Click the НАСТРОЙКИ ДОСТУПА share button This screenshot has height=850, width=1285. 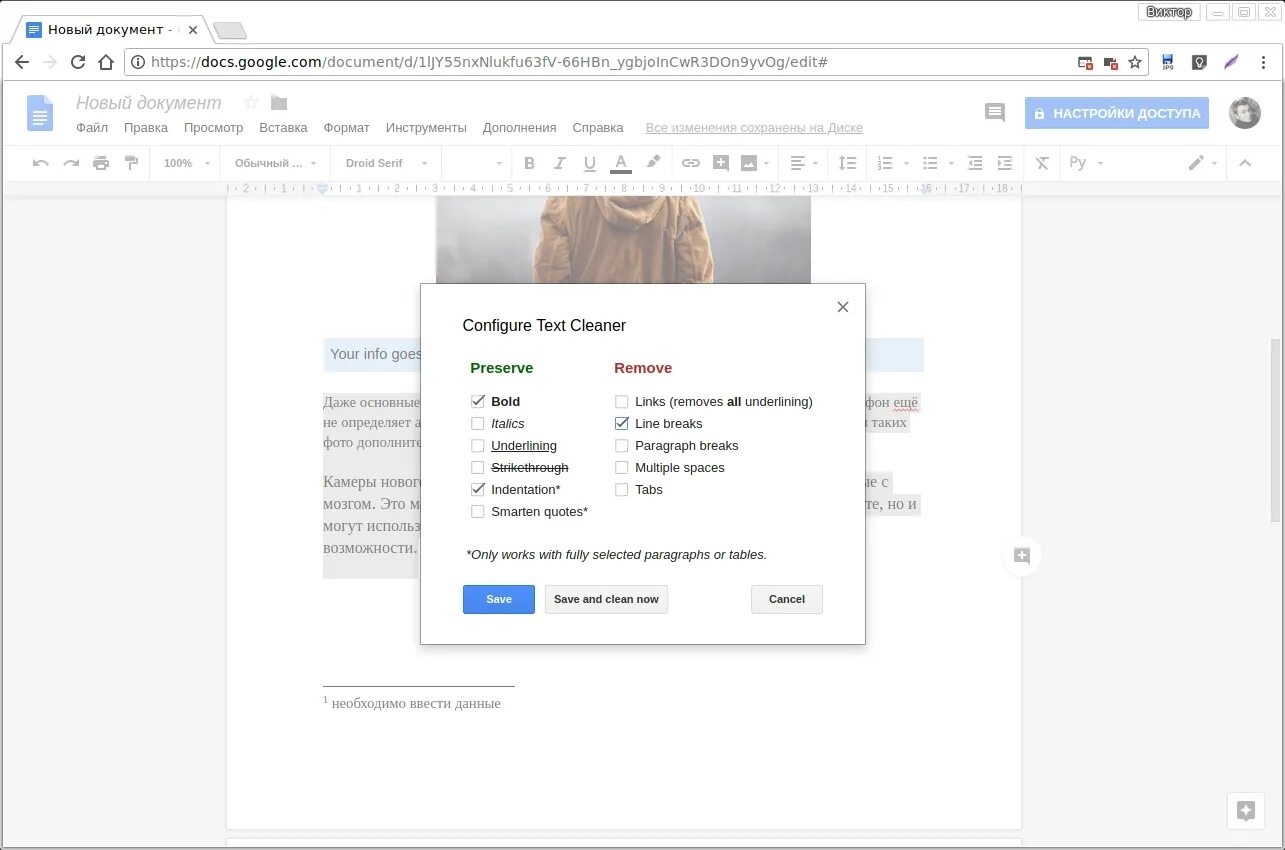click(1116, 113)
